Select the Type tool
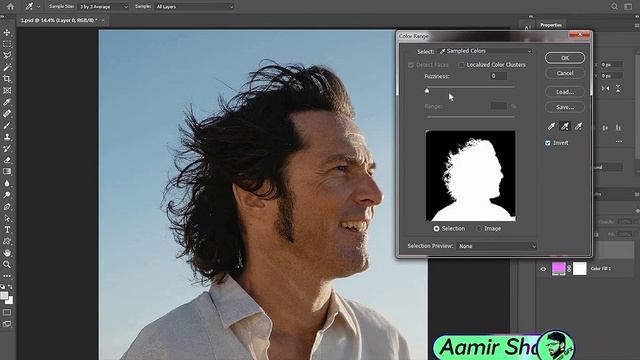Screen dimensions: 640x360 [7, 230]
